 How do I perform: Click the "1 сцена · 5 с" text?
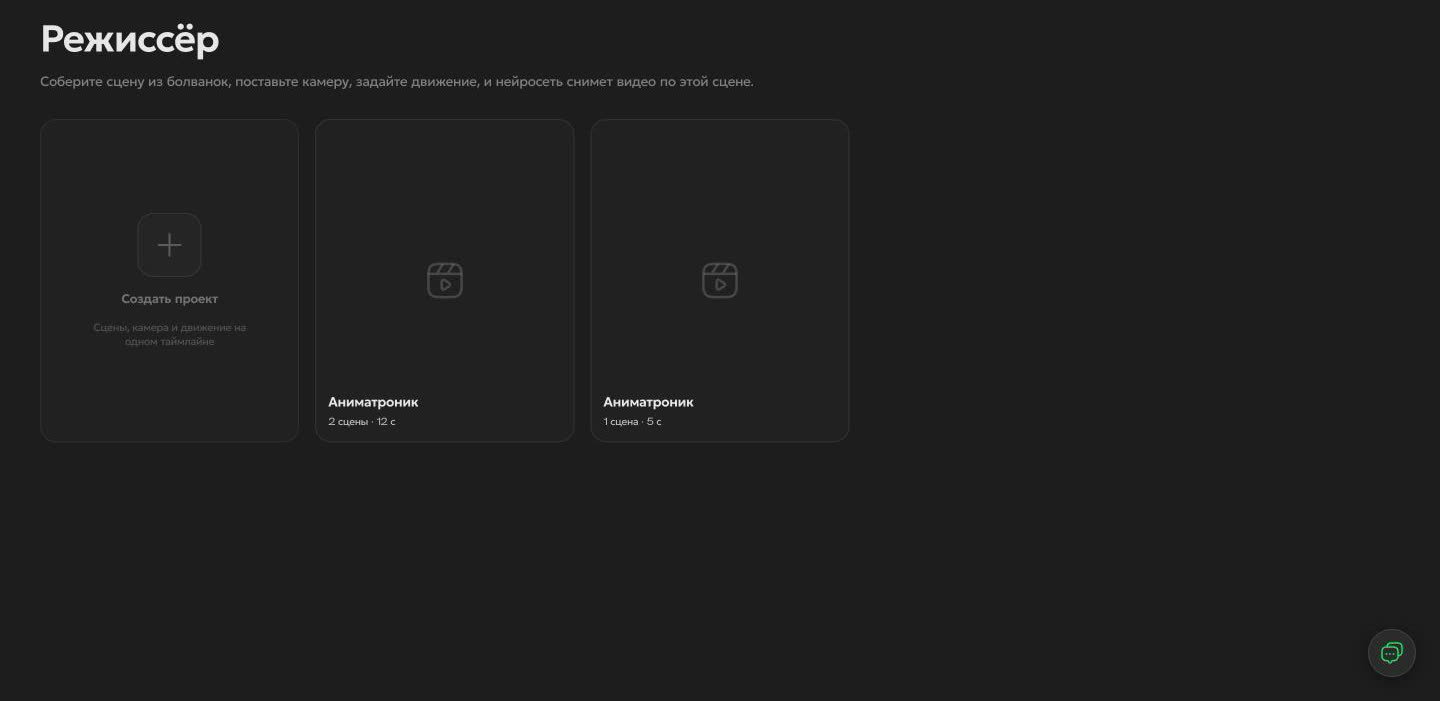[632, 422]
